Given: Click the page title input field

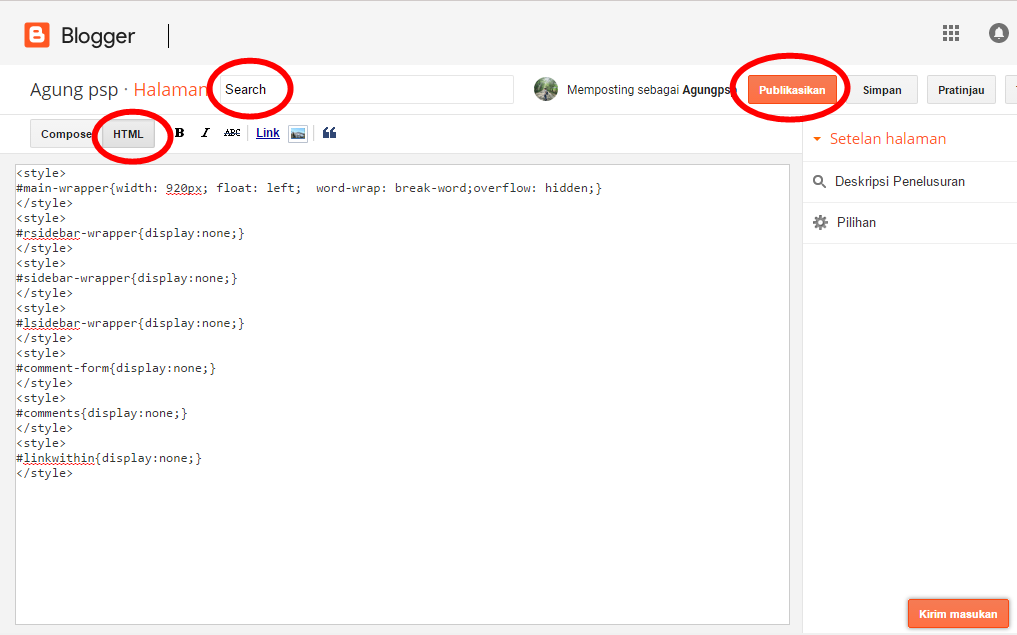Looking at the screenshot, I should 366,90.
